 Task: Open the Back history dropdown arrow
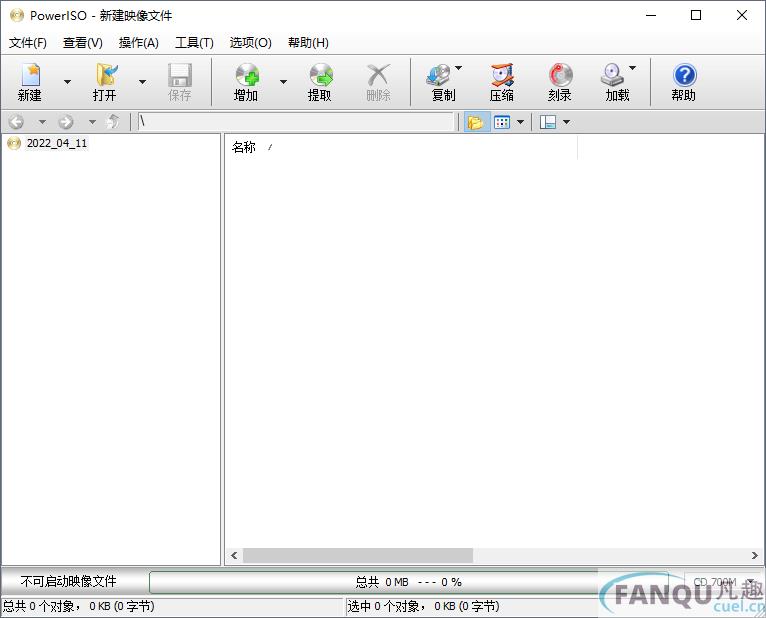click(43, 122)
